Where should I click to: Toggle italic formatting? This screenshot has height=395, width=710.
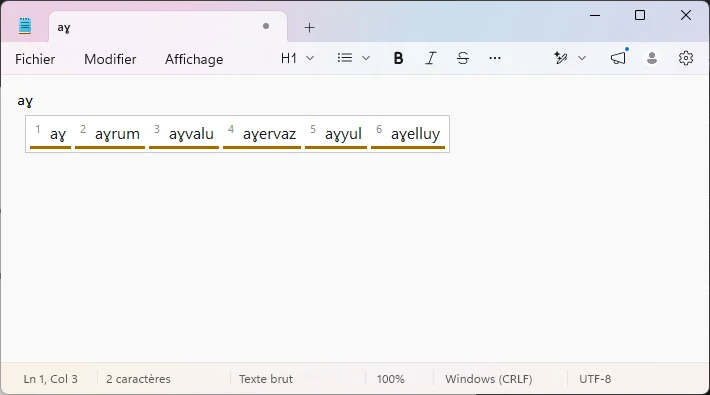click(431, 58)
